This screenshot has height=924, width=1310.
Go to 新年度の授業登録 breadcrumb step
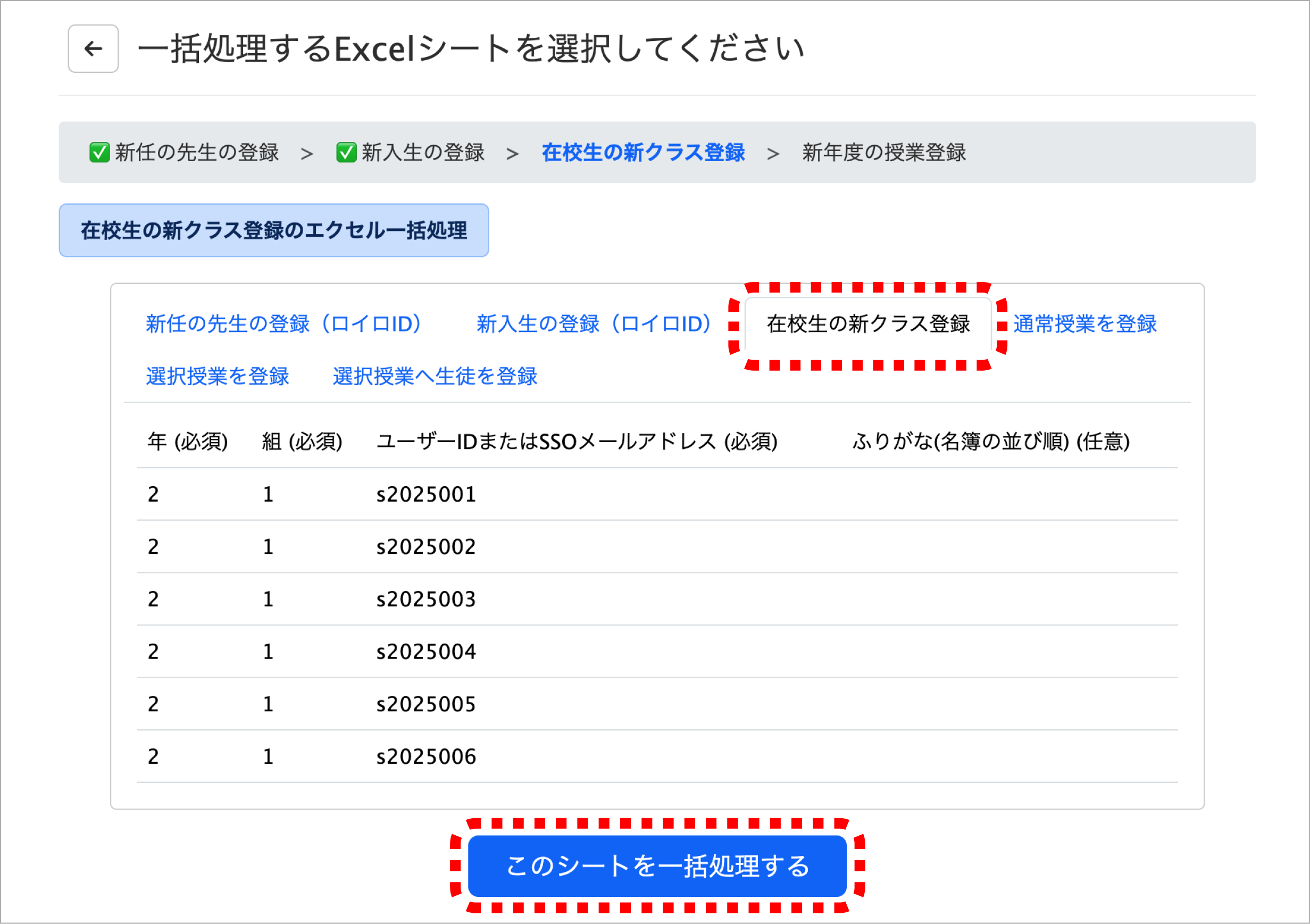pos(883,152)
